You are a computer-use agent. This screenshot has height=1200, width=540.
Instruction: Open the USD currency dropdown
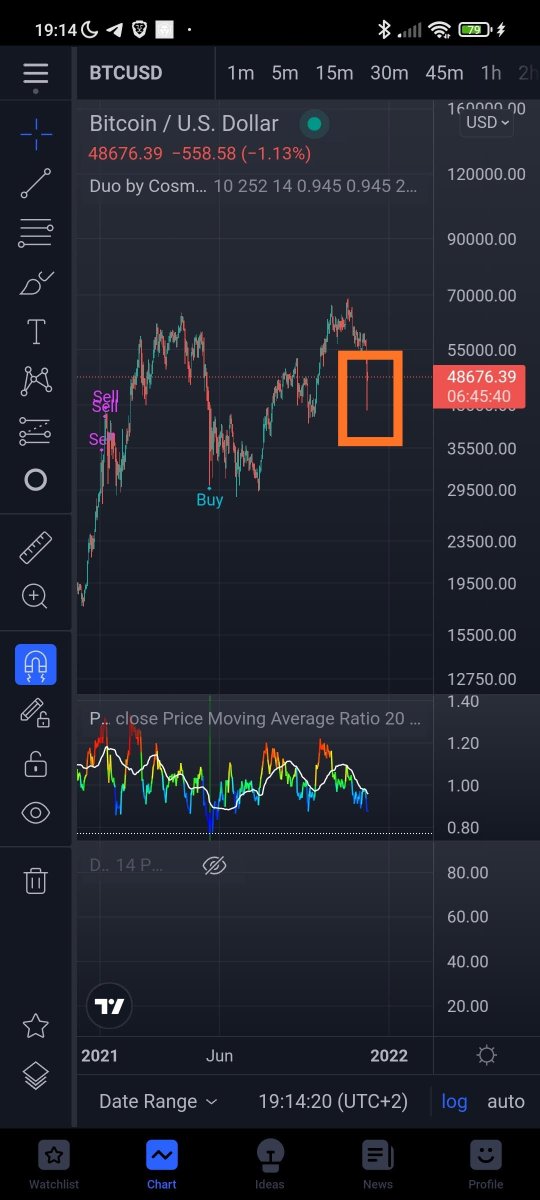pos(488,122)
